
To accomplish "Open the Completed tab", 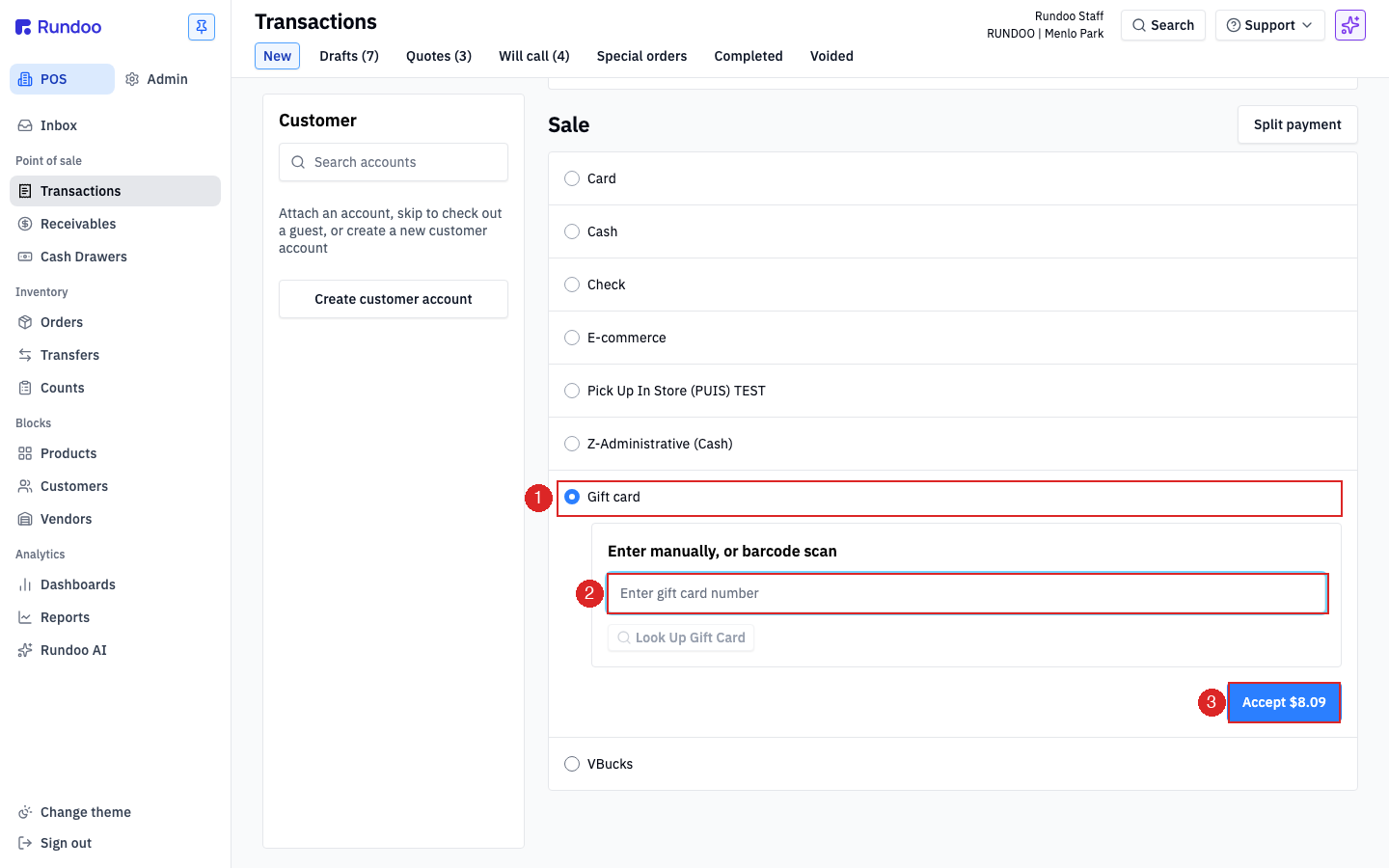I will click(749, 56).
